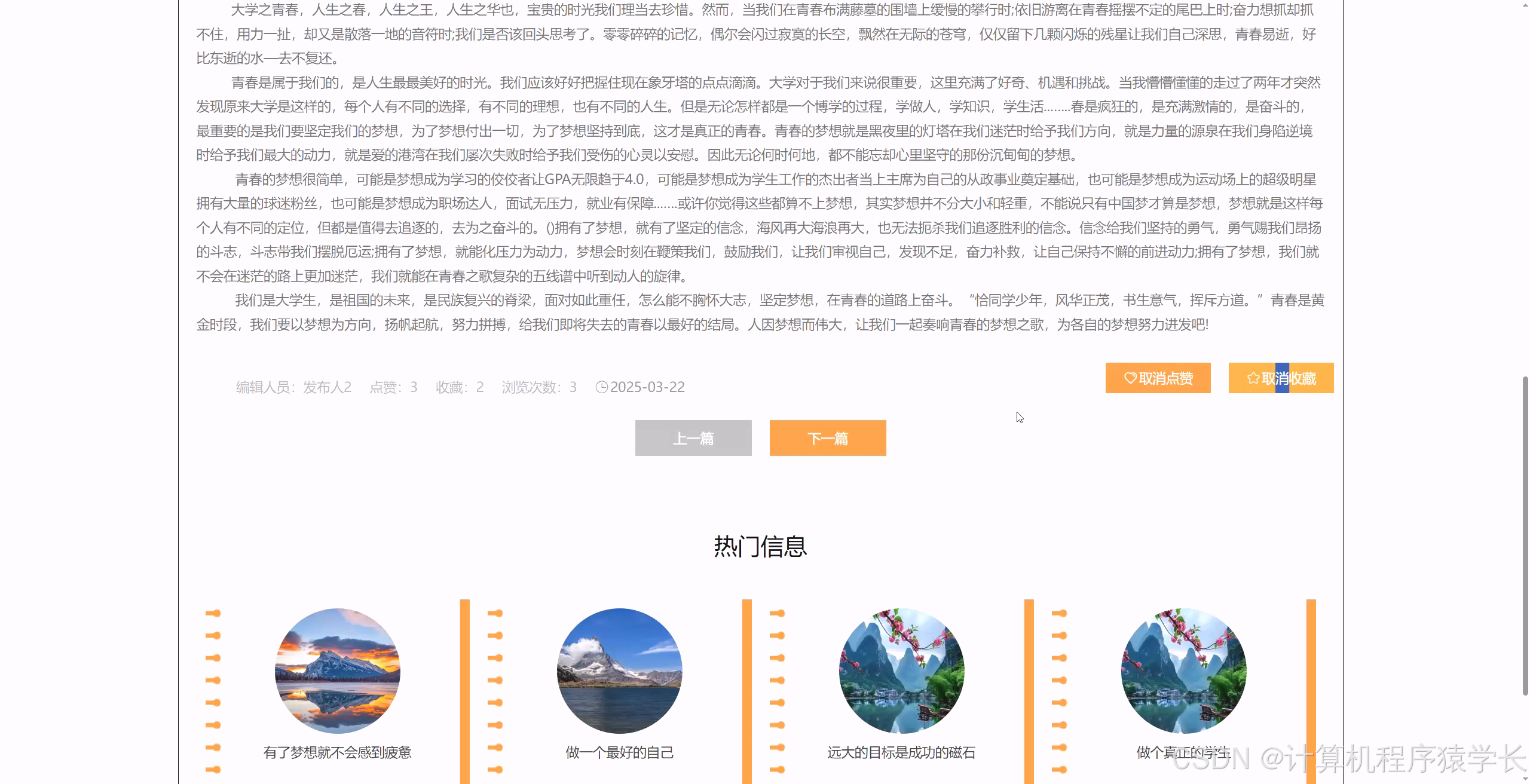Image resolution: width=1530 pixels, height=784 pixels.
Task: Click heart icon on 取消点赞 button
Action: click(1130, 378)
